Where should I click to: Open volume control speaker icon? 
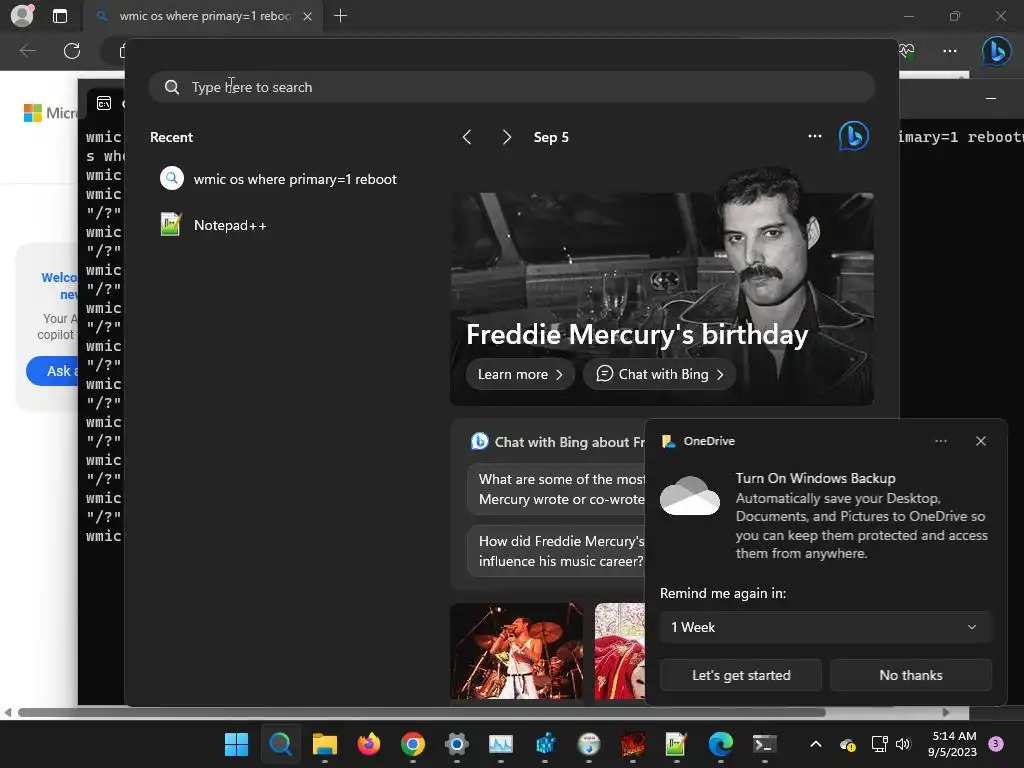pyautogui.click(x=903, y=744)
